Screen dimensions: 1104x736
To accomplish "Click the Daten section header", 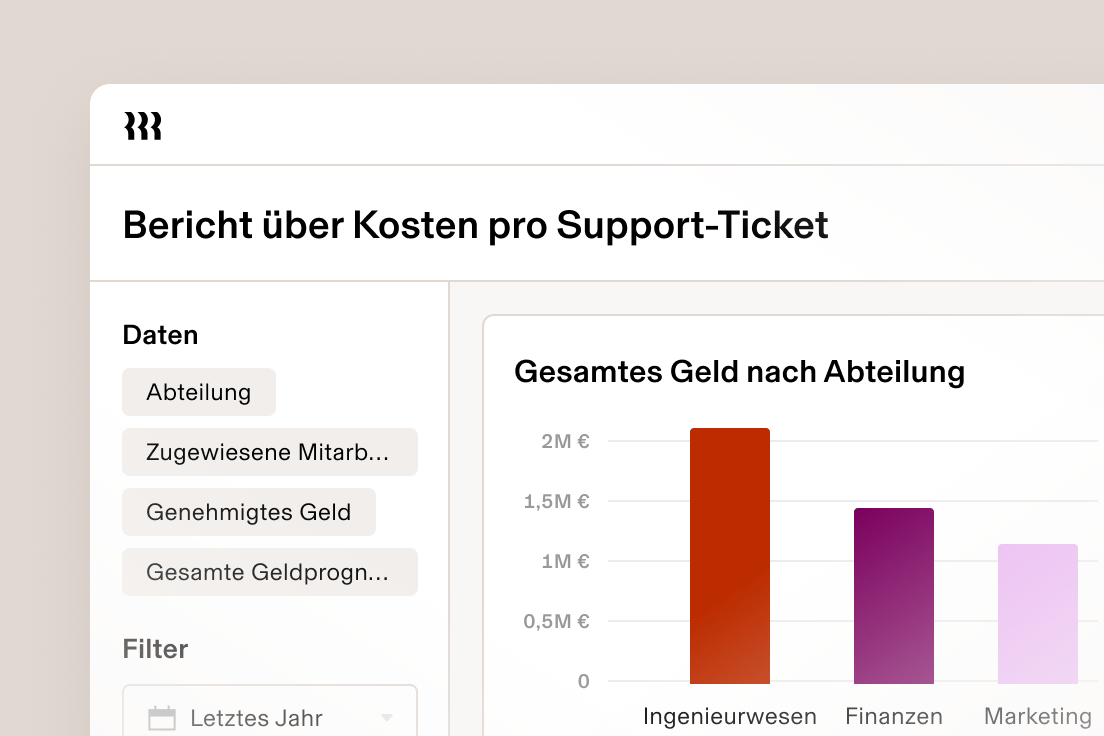I will pos(160,335).
